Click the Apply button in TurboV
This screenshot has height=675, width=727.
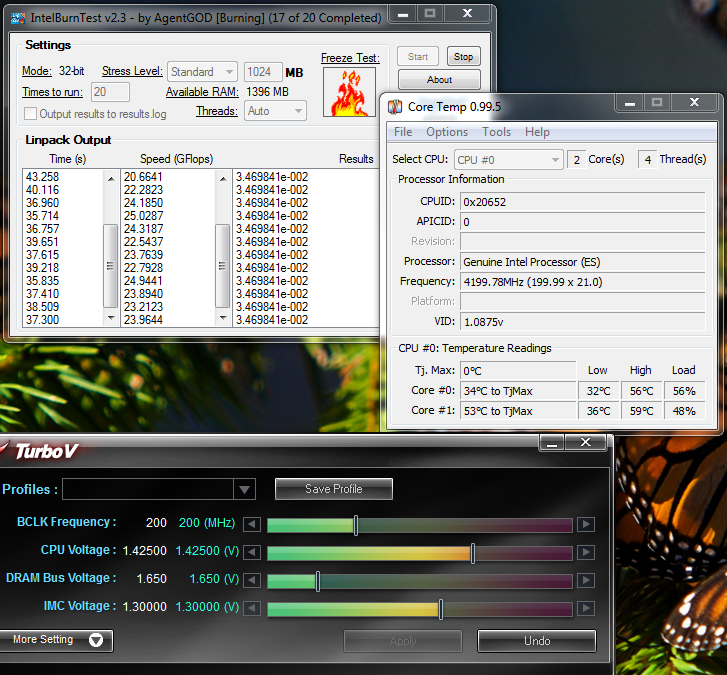tap(403, 641)
